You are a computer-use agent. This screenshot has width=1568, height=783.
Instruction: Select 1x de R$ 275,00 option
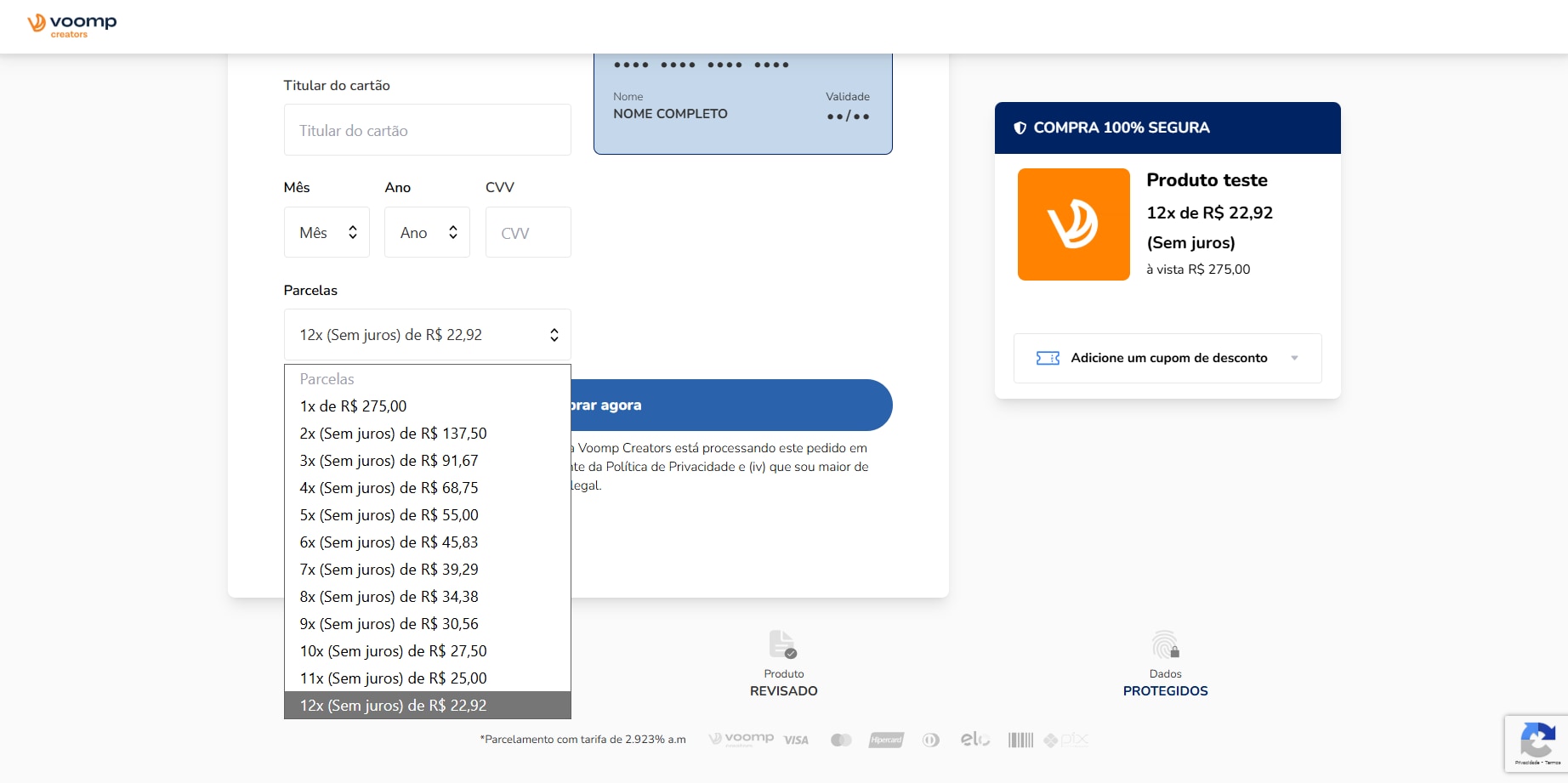coord(353,406)
